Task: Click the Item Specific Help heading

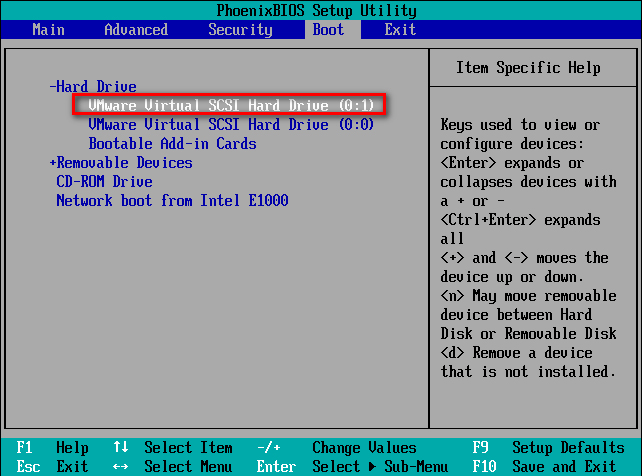Action: pyautogui.click(x=528, y=68)
